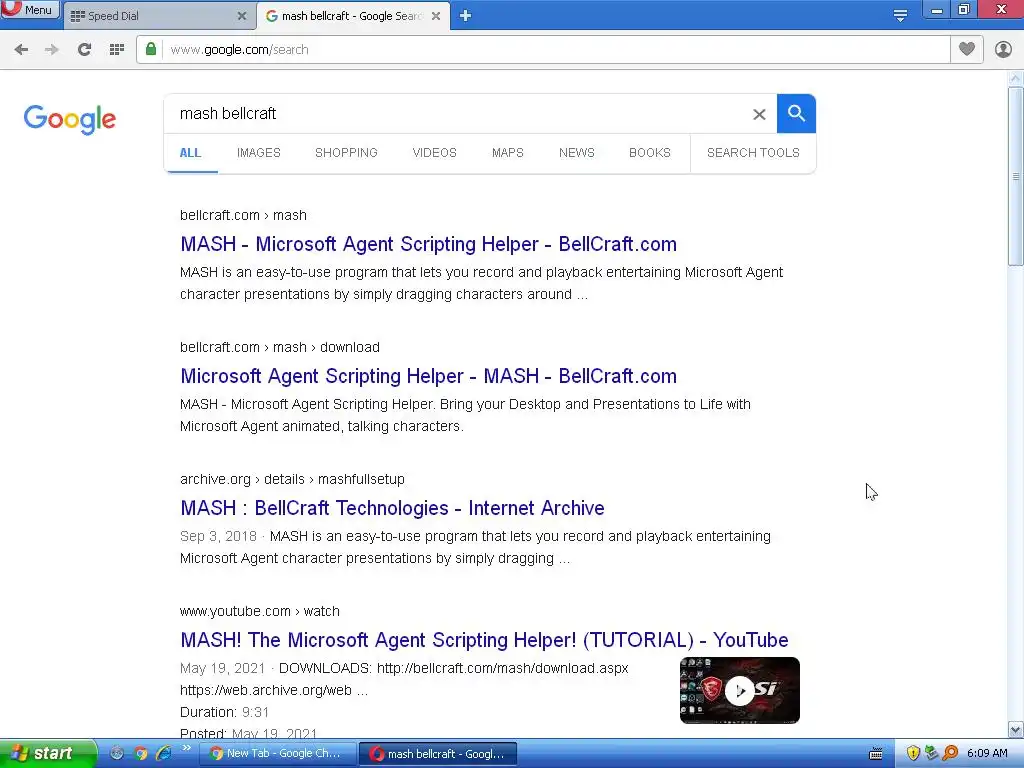Click the vertical scrollbar thumb
This screenshot has width=1024, height=768.
[x=1015, y=176]
